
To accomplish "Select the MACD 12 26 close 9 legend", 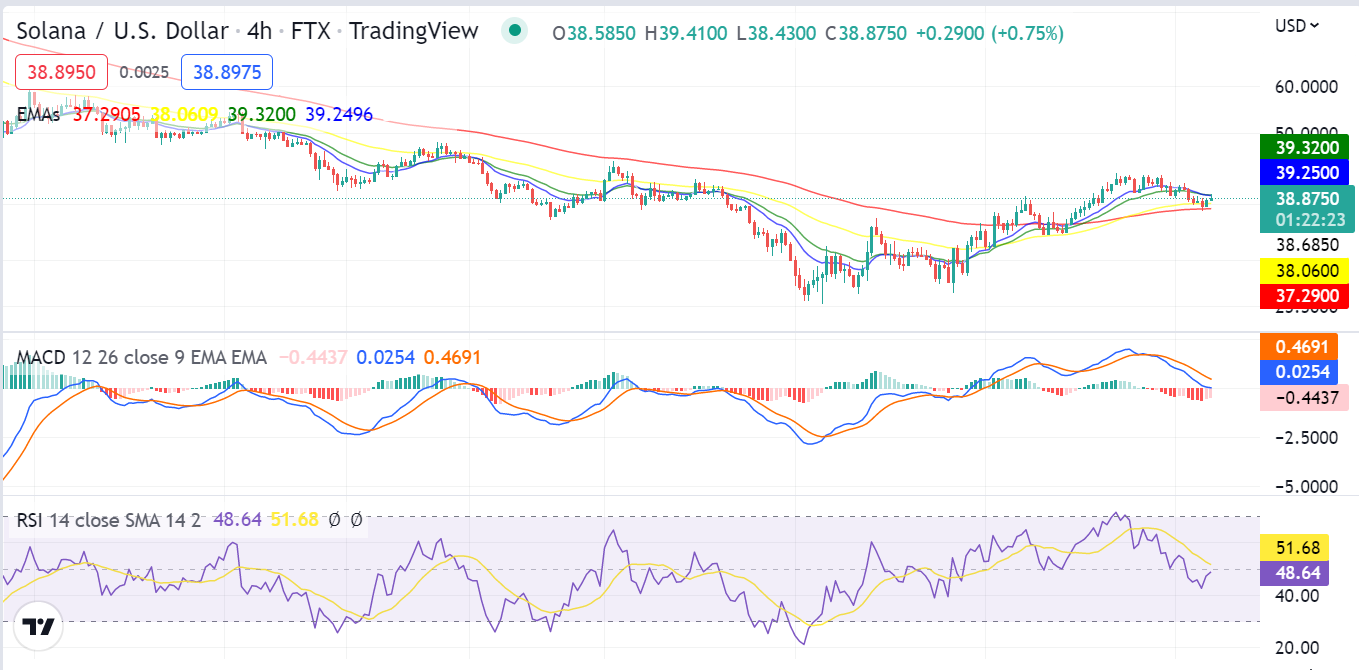I will [x=142, y=357].
